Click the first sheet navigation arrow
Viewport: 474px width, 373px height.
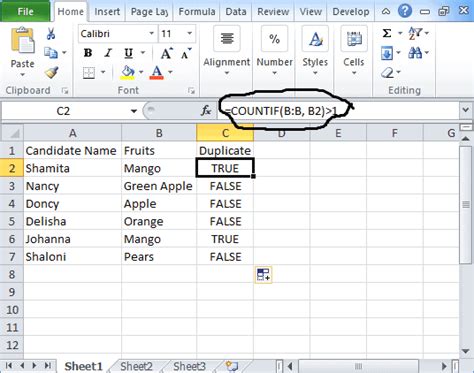pyautogui.click(x=9, y=366)
